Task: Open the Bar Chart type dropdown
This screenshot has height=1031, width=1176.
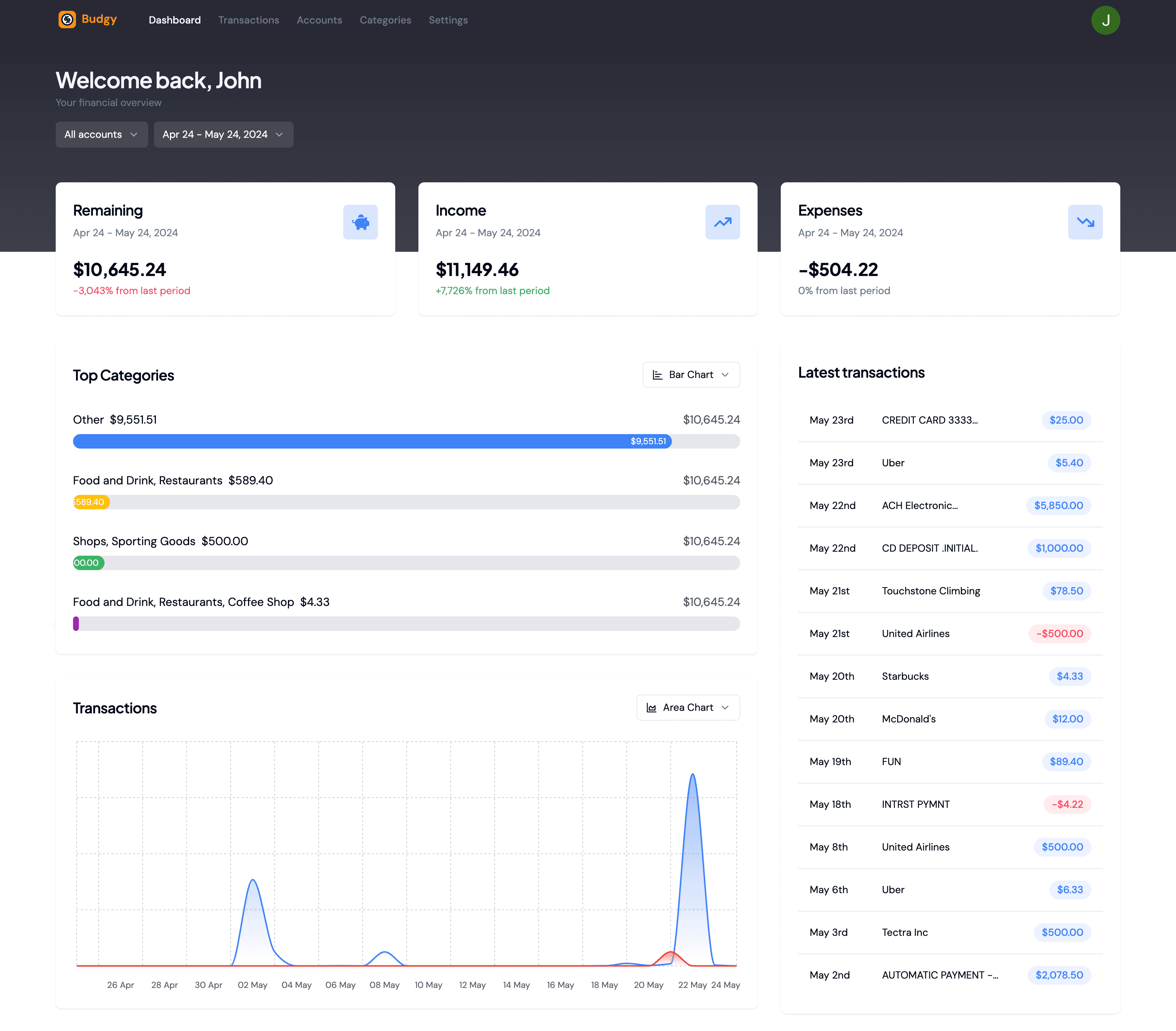Action: pyautogui.click(x=691, y=374)
